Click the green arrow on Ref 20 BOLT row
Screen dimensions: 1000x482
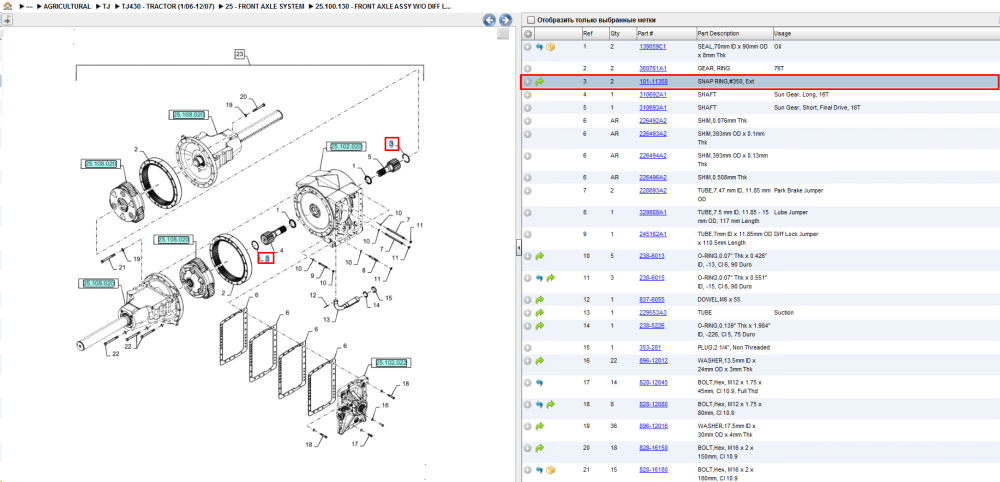(540, 448)
